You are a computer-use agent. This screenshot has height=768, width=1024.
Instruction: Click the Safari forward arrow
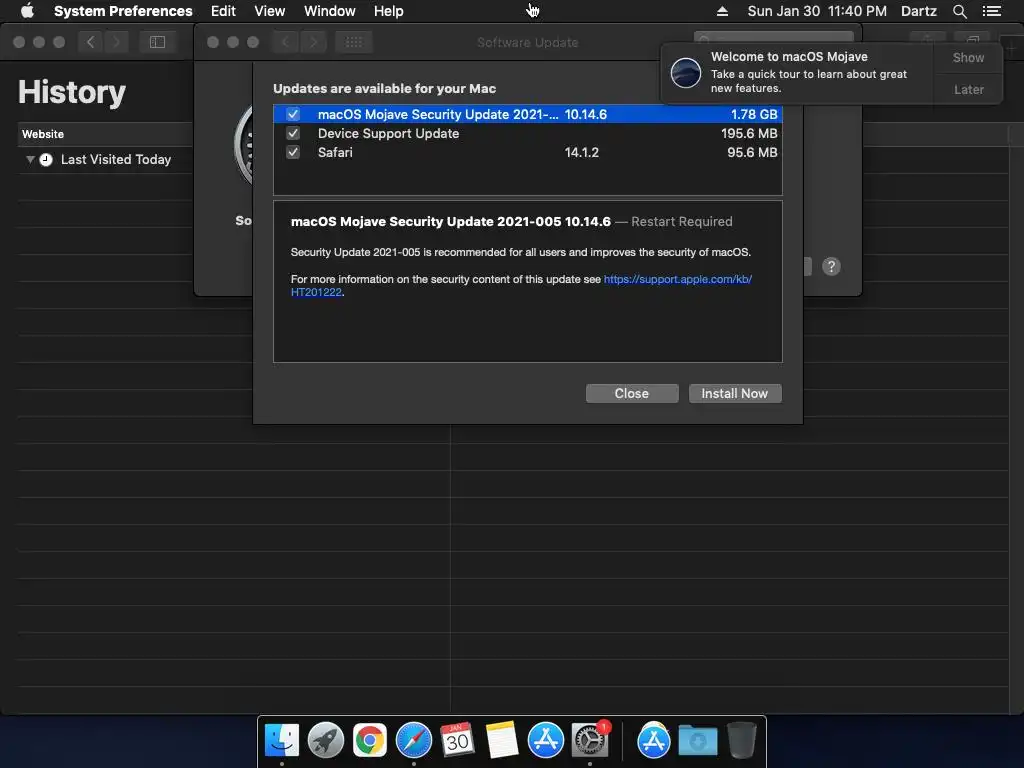(116, 42)
